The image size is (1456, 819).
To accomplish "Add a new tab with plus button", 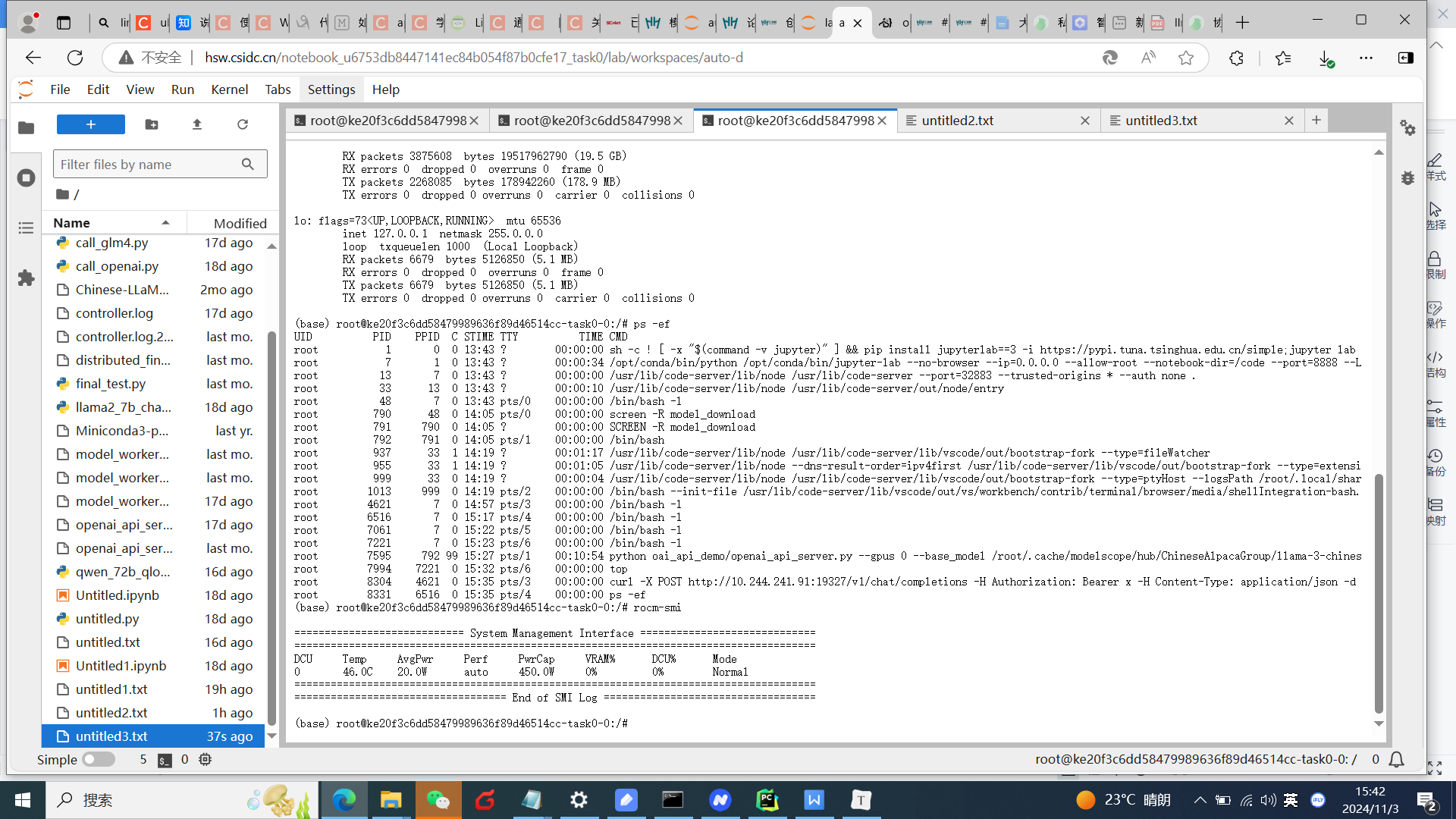I will point(1316,120).
